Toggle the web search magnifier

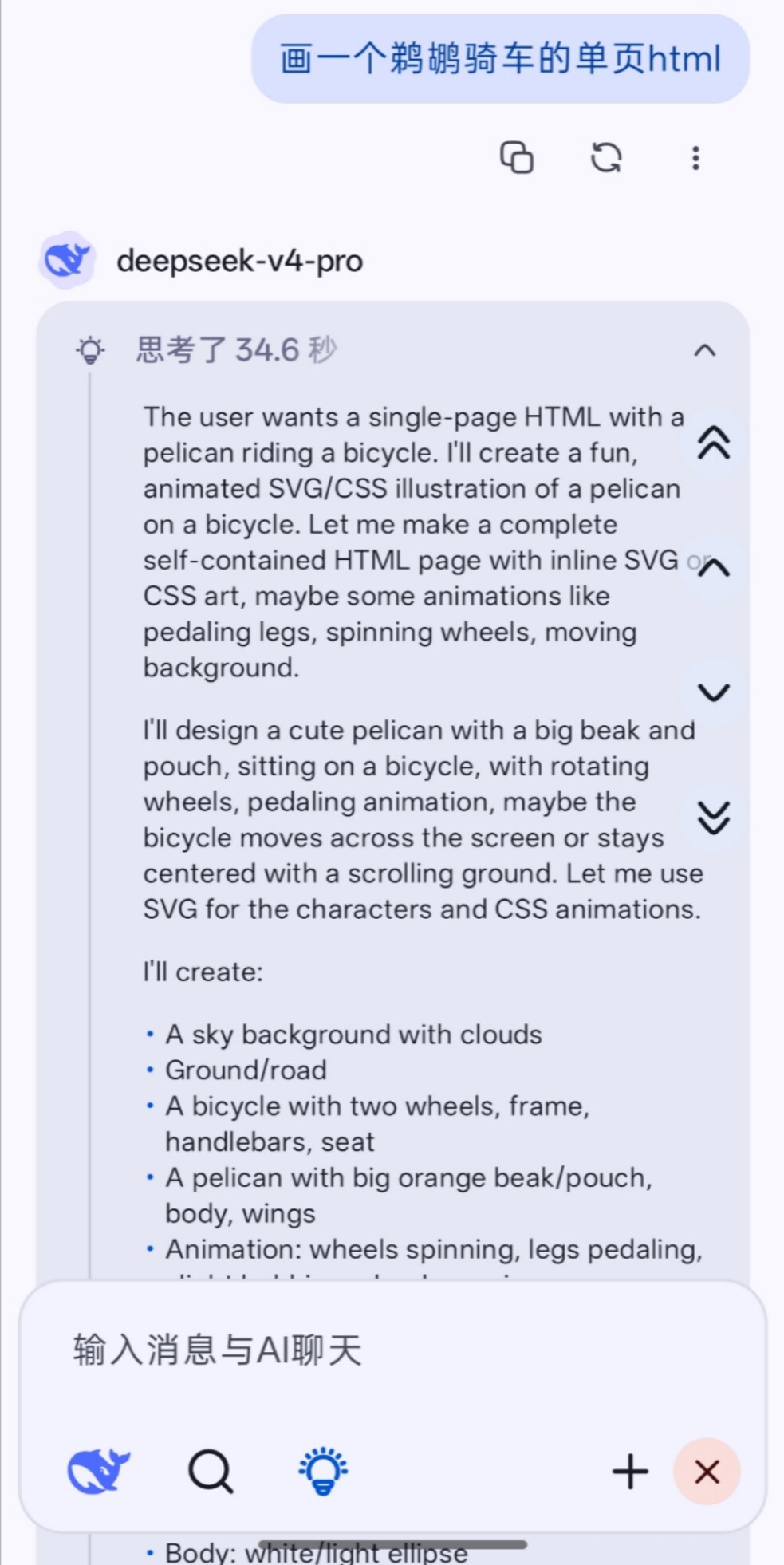pyautogui.click(x=211, y=1471)
